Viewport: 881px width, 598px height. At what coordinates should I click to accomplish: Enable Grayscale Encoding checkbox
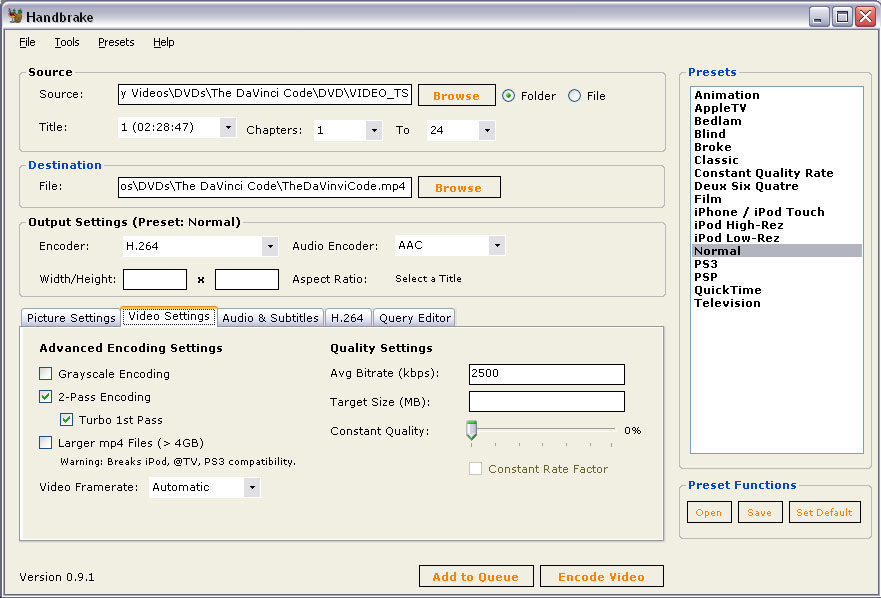tap(46, 374)
